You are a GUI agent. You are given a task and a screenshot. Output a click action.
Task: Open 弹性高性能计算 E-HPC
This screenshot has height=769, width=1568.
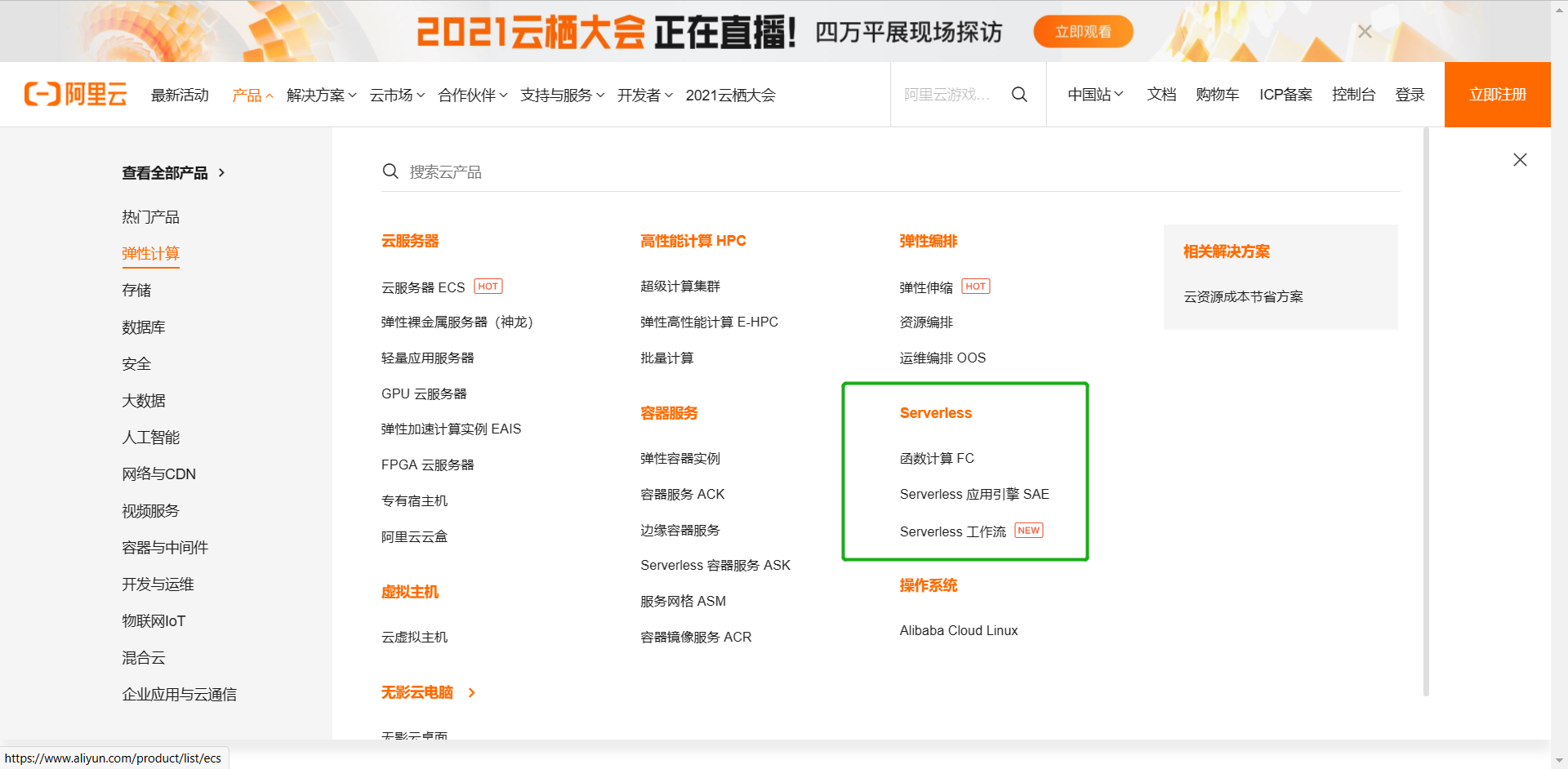pos(709,322)
